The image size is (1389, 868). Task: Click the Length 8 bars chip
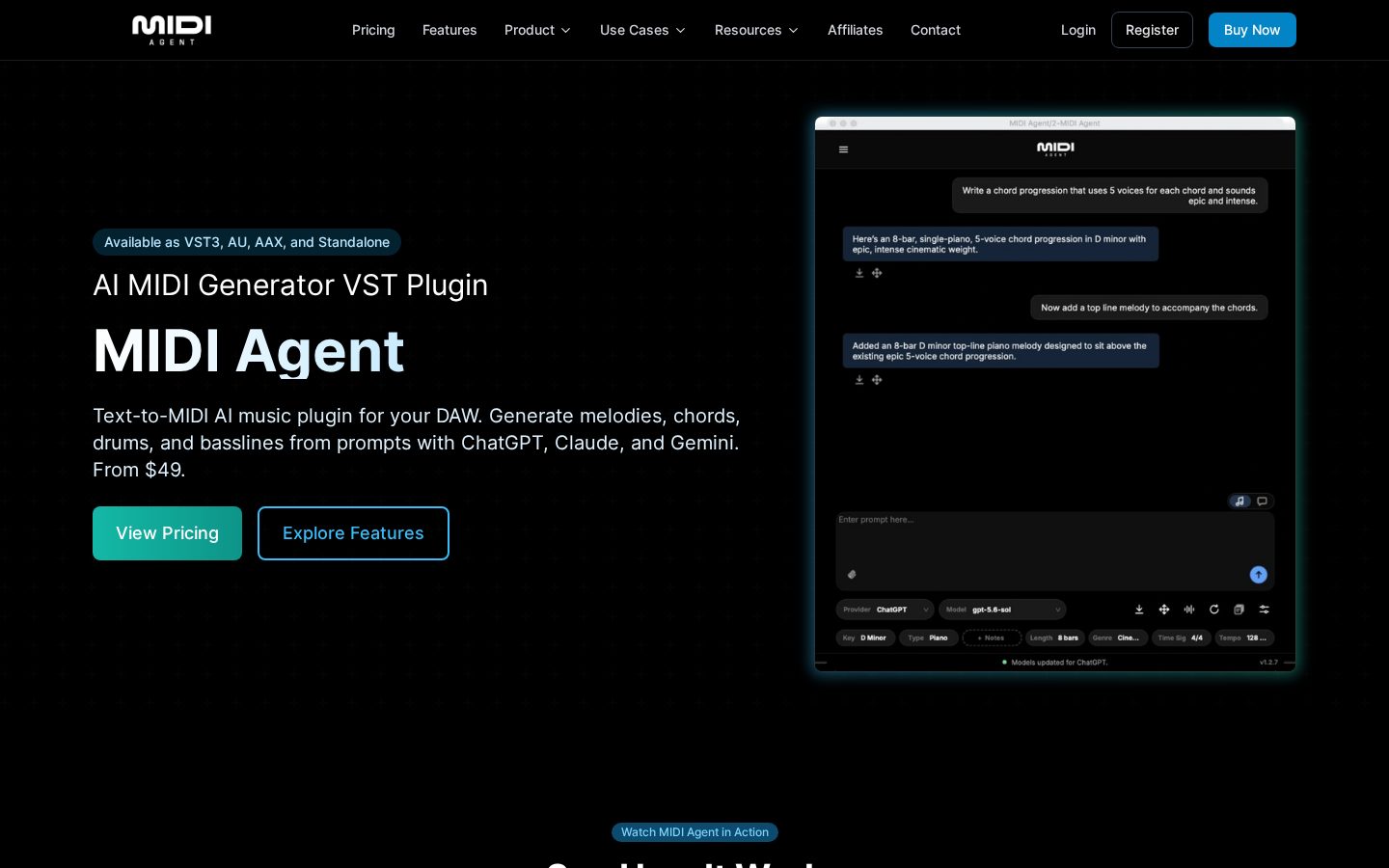click(x=1054, y=637)
